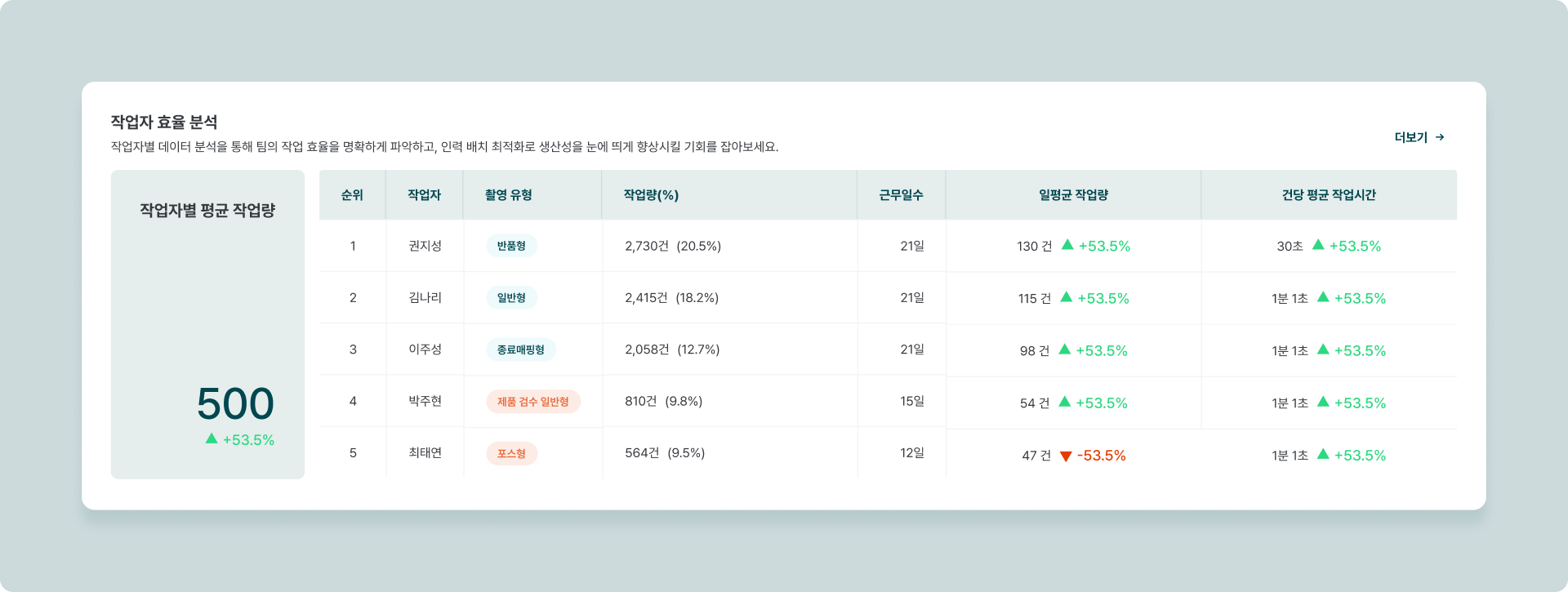Click the 일평균 작업량 column header
The height and width of the screenshot is (592, 1568).
(1073, 195)
